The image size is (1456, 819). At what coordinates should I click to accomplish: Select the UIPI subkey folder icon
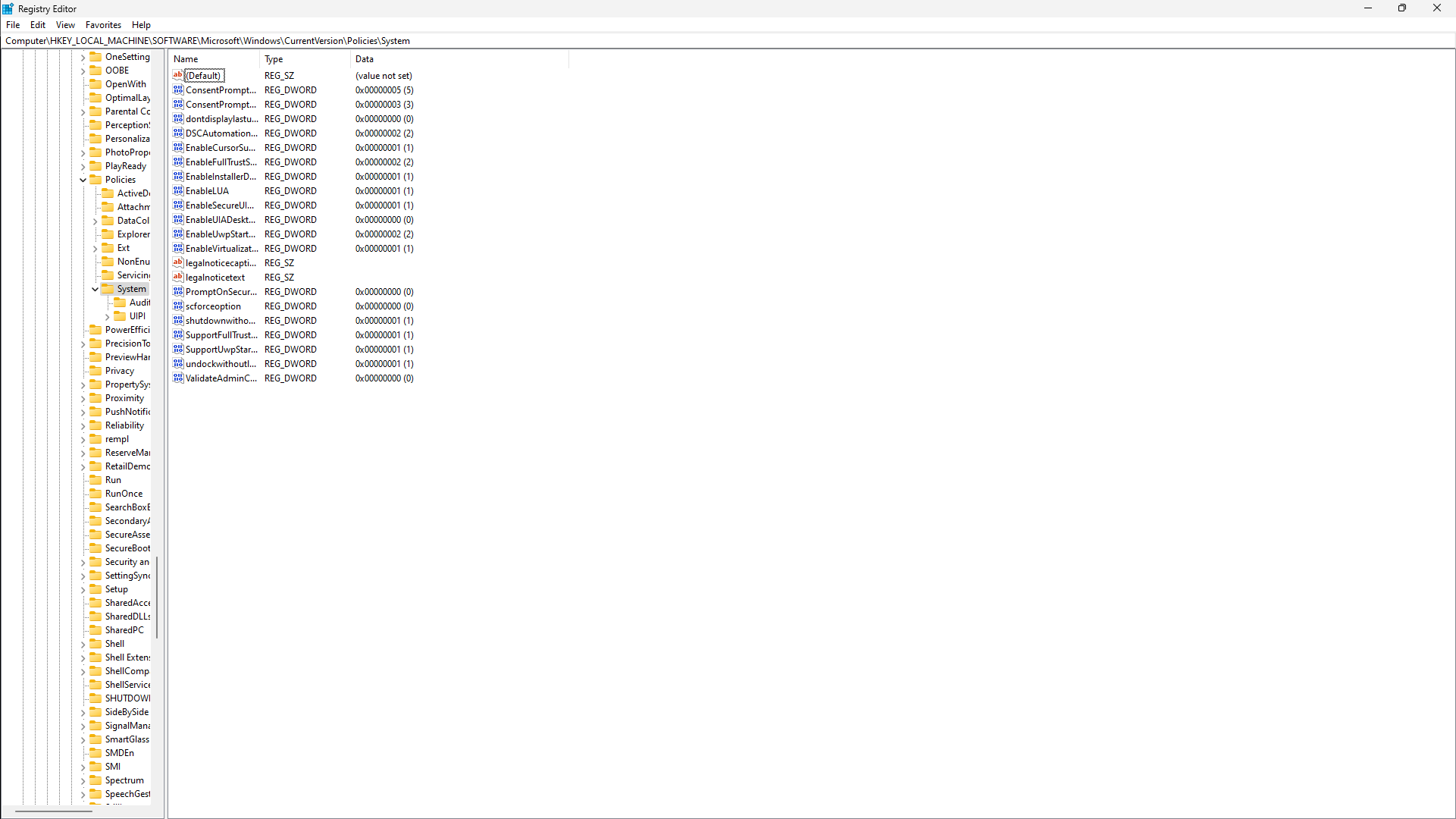121,316
